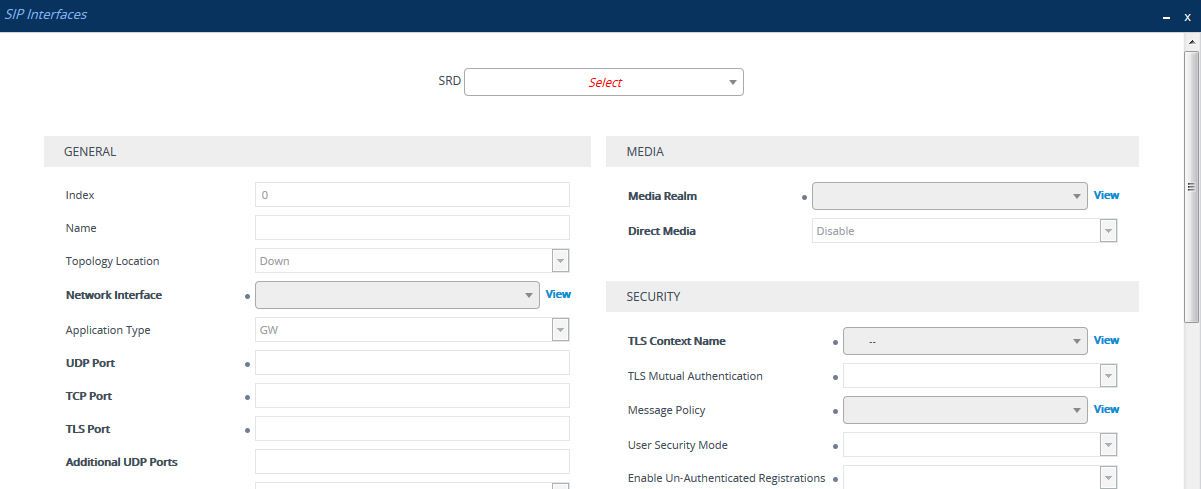Screen dimensions: 1201x489
Task: Open Enable Un-Authenticated Registrations dropdown
Action: point(980,478)
